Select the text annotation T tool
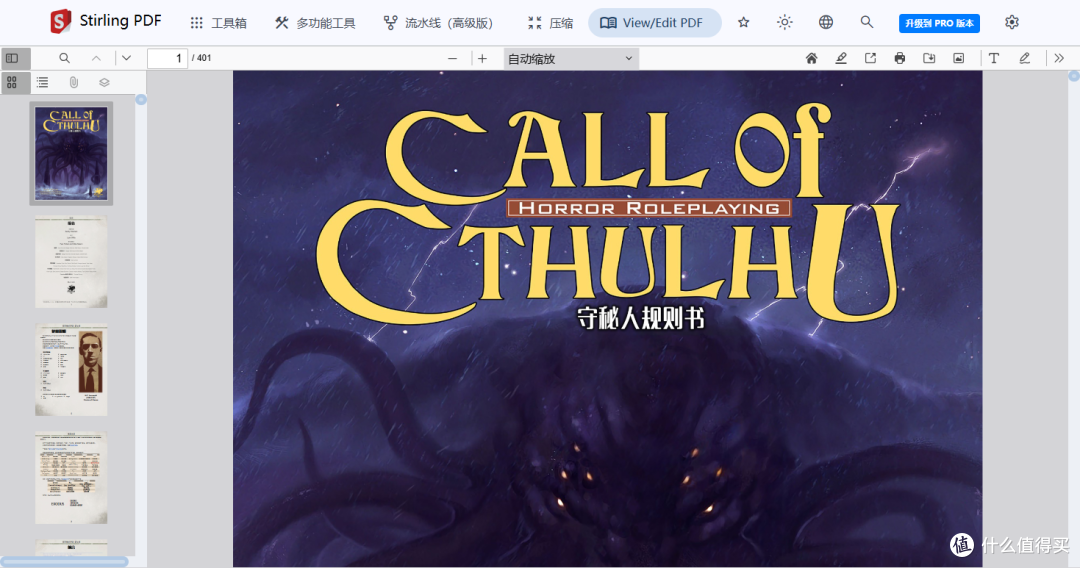Screen dimensions: 1080x568 [994, 58]
